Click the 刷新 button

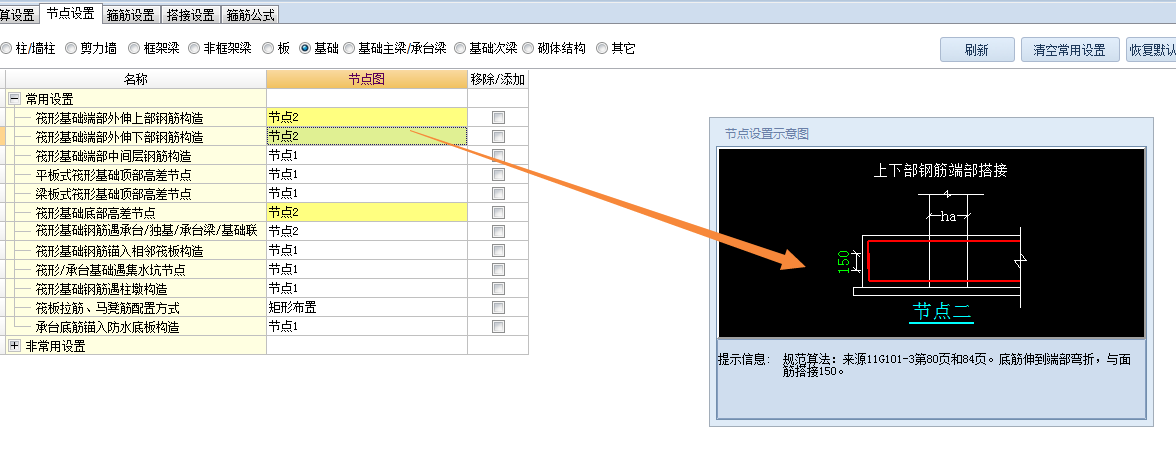[977, 50]
